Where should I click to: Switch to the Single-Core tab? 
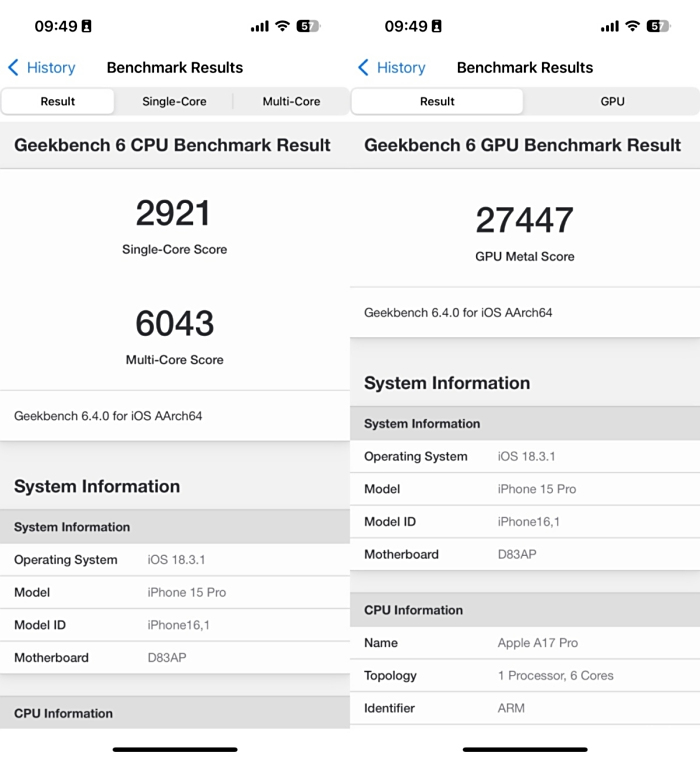pyautogui.click(x=174, y=101)
